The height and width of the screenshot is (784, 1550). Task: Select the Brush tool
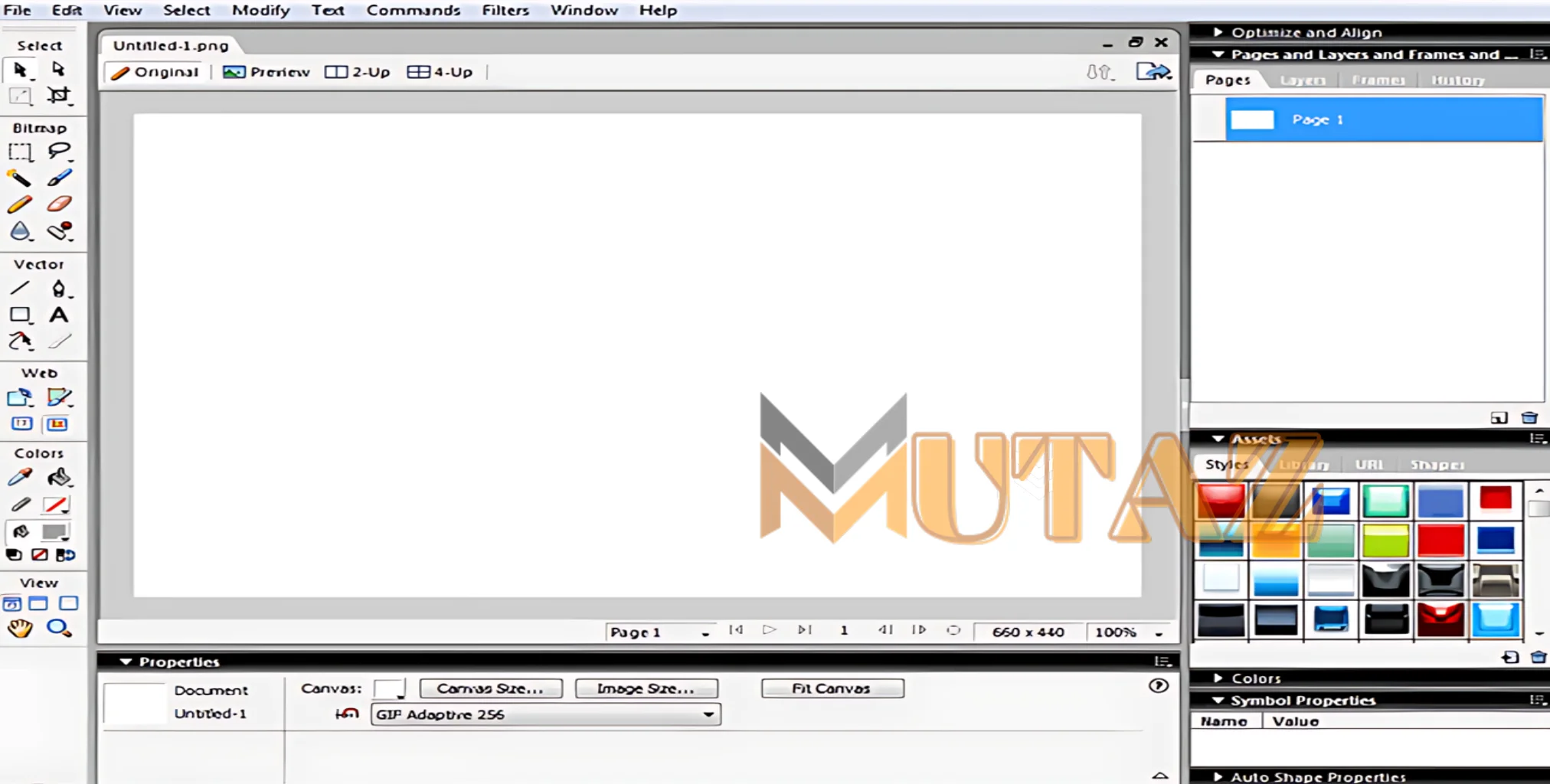pos(58,178)
